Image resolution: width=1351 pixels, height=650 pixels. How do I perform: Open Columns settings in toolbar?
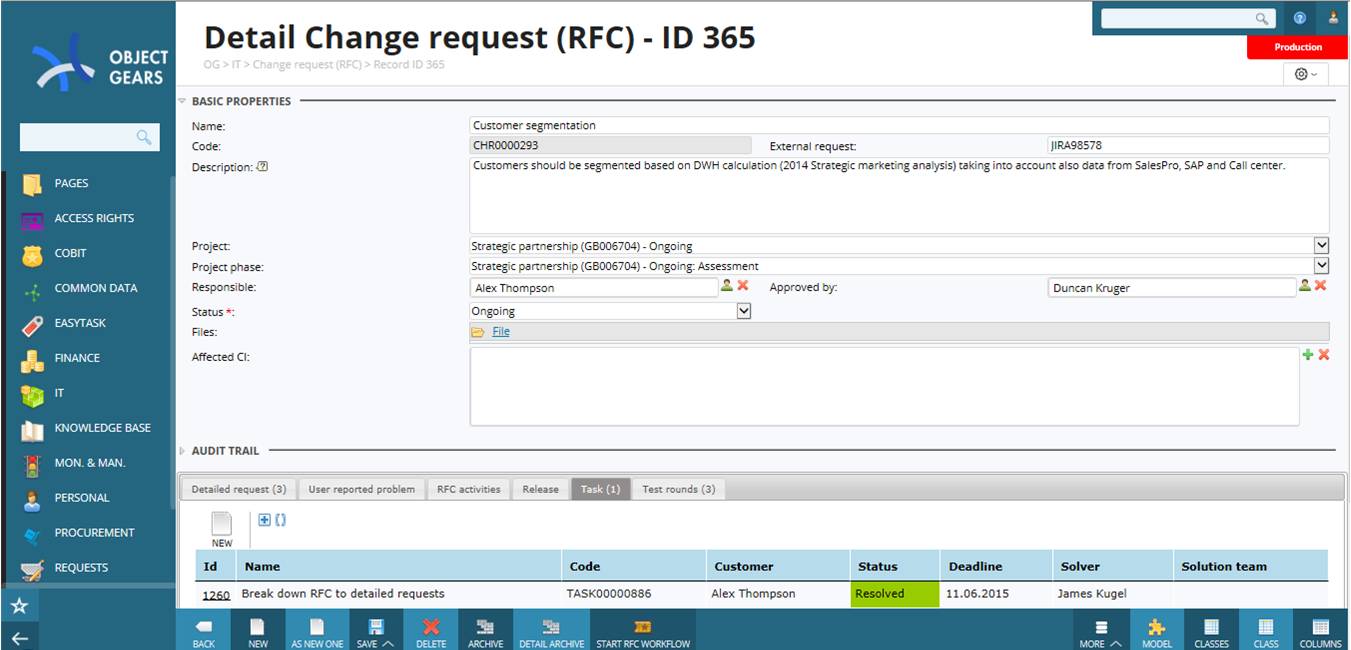pyautogui.click(x=1321, y=633)
